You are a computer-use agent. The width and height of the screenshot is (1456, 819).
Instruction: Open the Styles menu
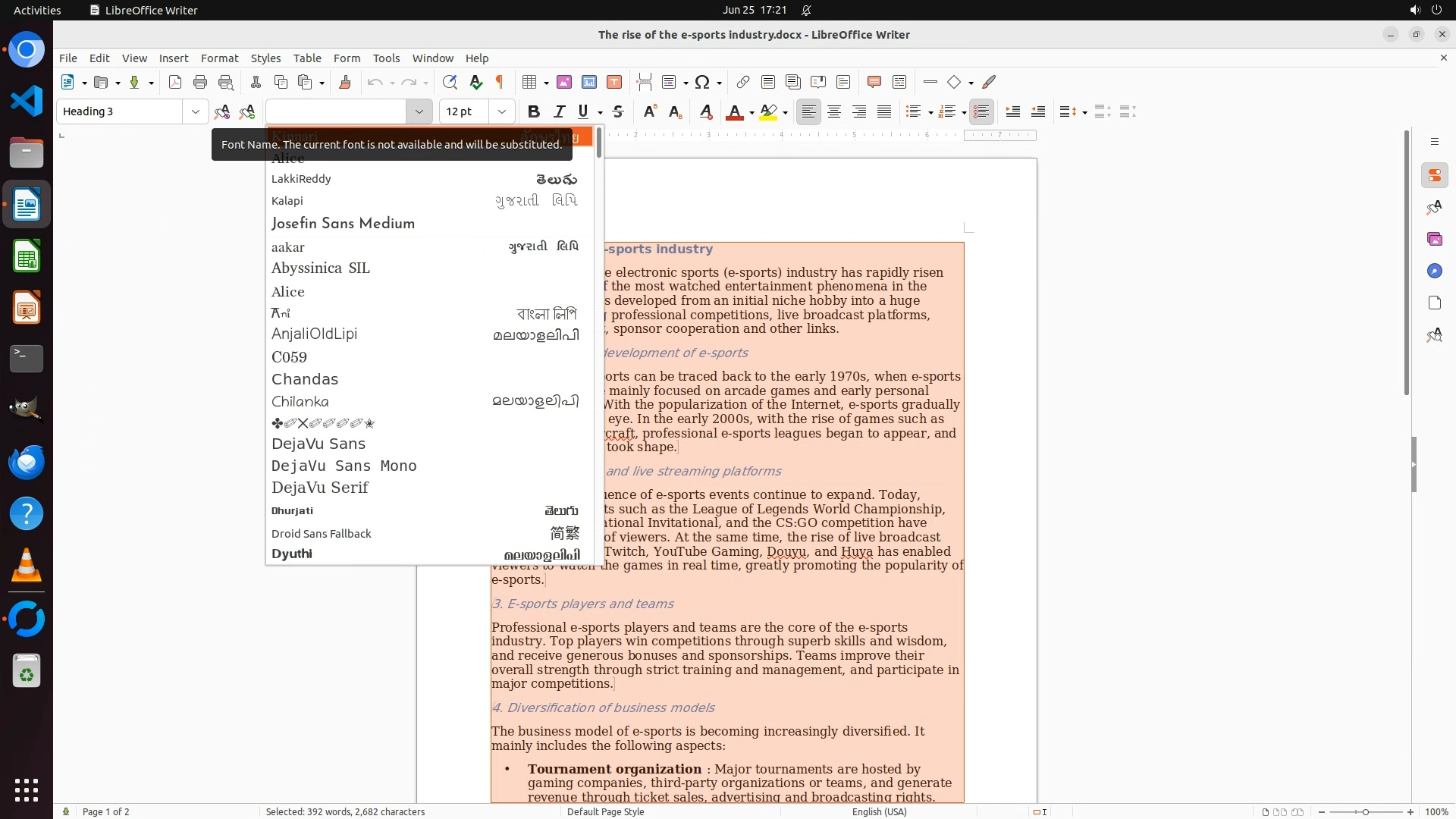[265, 58]
